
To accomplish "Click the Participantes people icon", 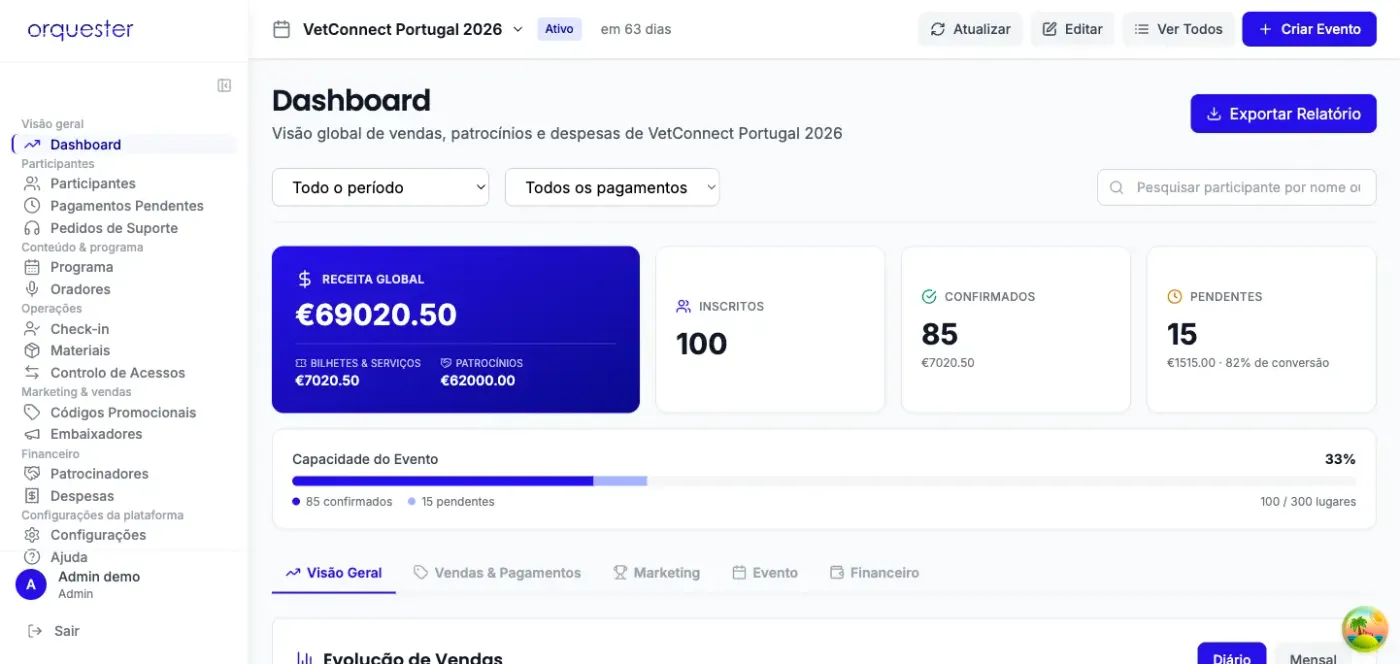I will pos(32,183).
